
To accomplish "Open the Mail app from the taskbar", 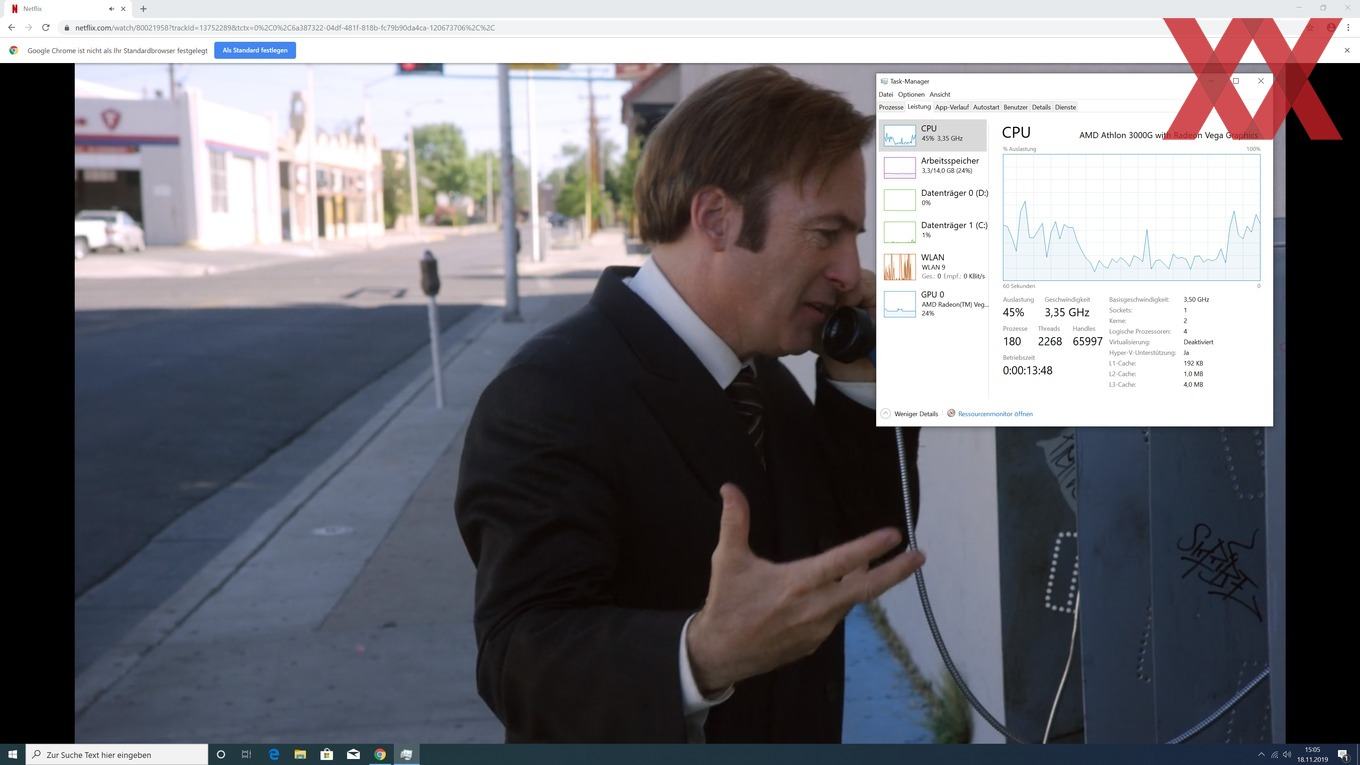I will (353, 754).
